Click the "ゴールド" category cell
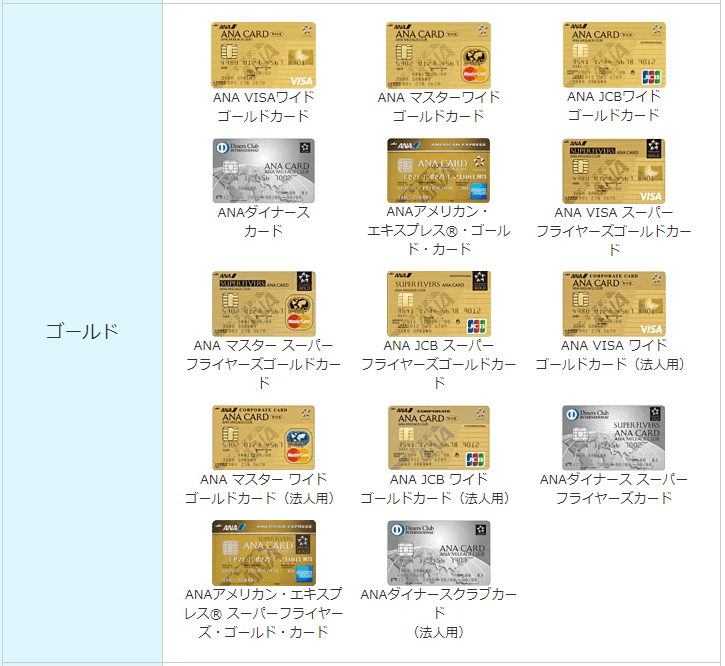 [82, 331]
